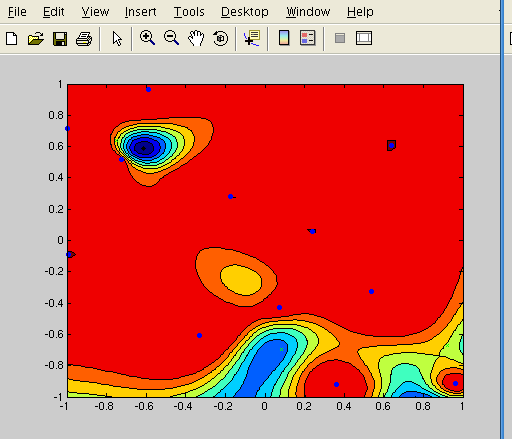
Task: Enable the Rotate 3D tool
Action: click(x=220, y=38)
